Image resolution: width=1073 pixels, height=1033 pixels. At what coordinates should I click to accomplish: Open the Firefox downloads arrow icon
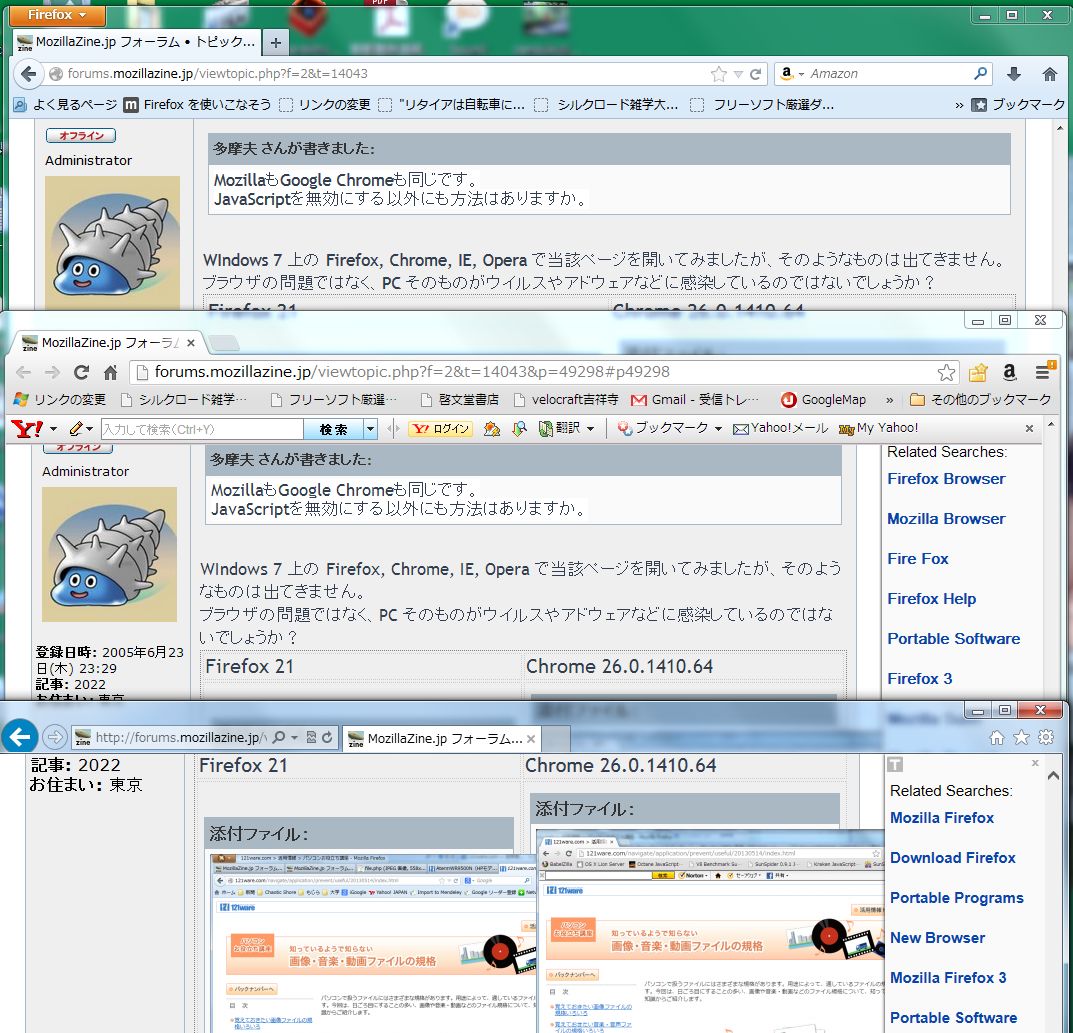point(1013,74)
